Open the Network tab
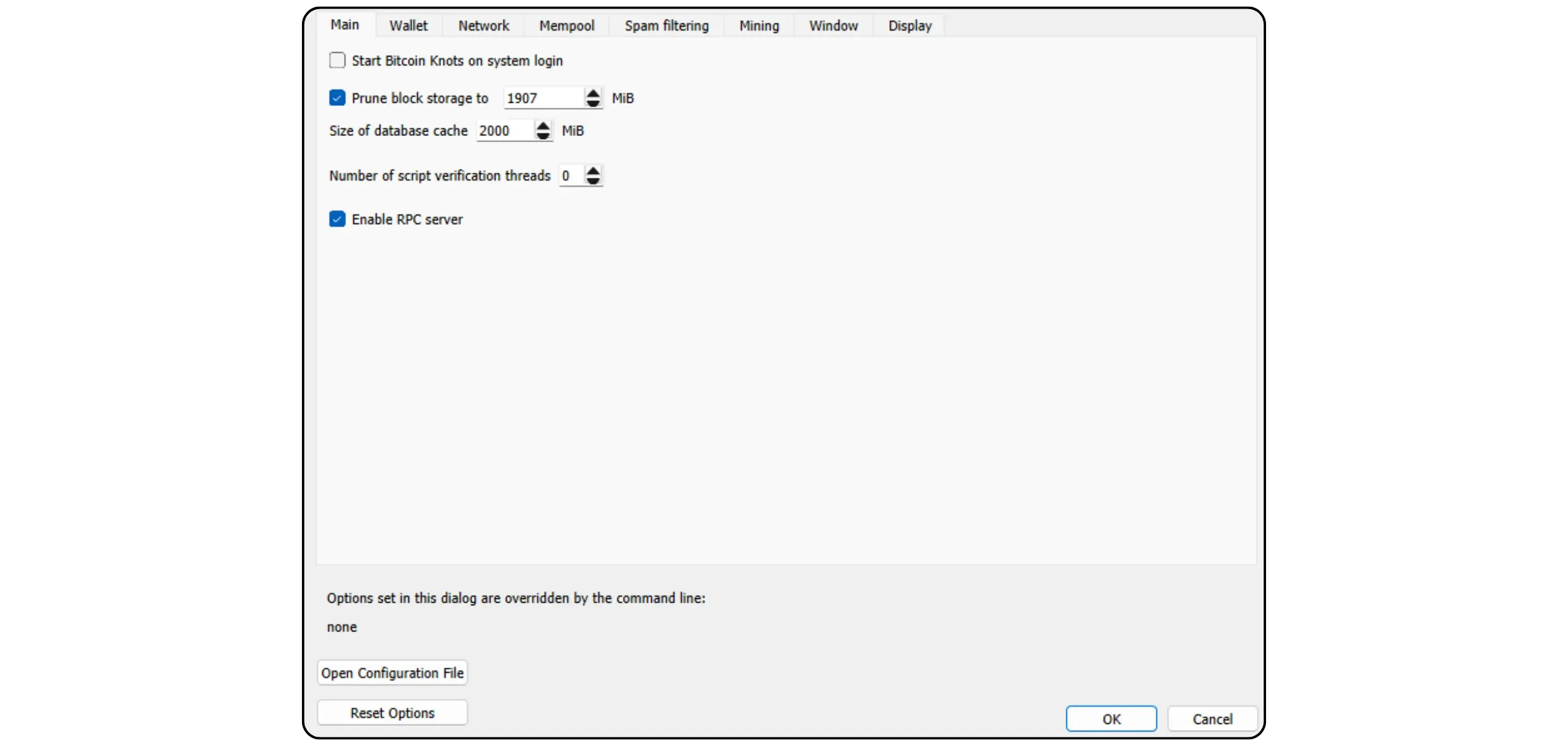 coord(484,26)
